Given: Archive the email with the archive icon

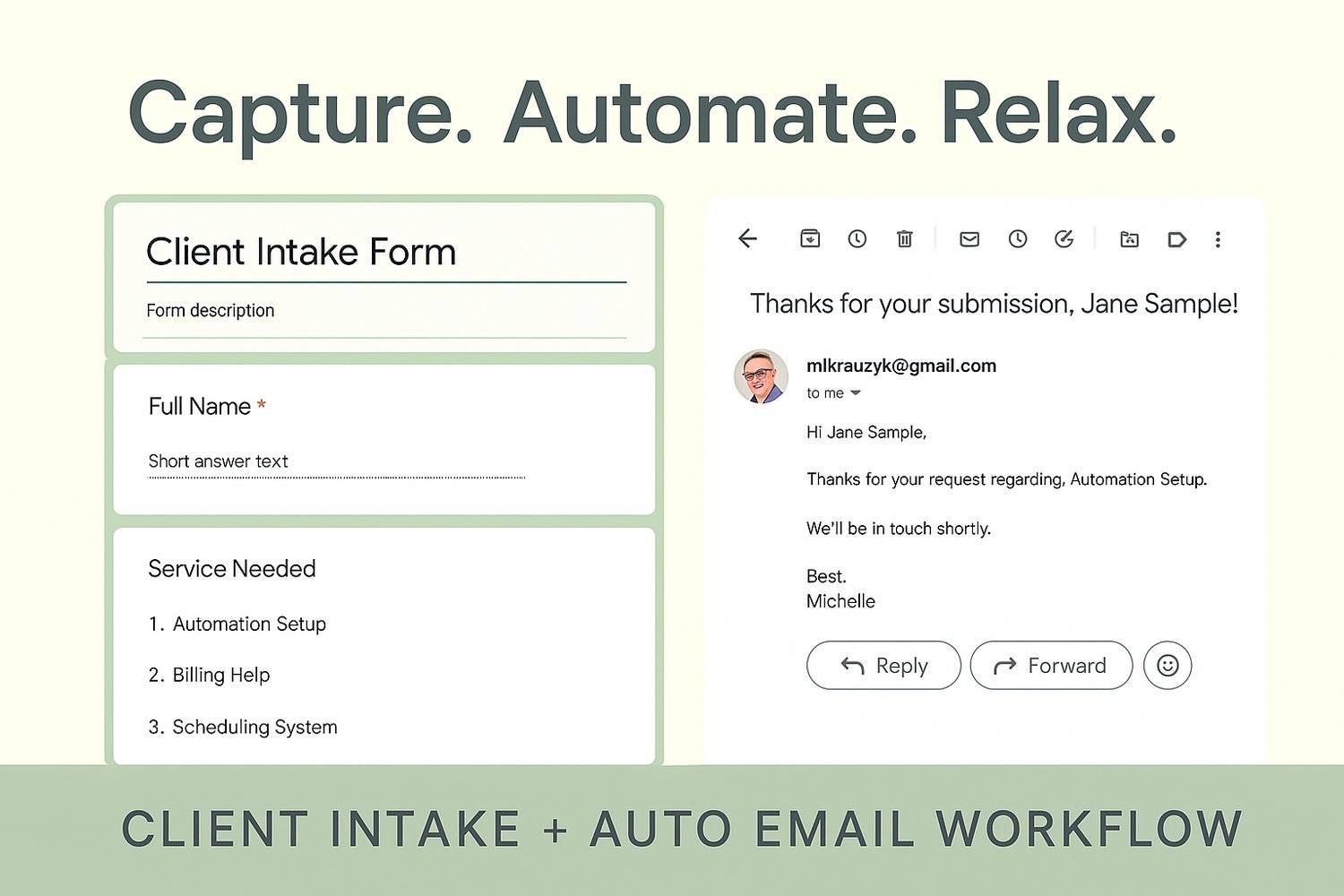Looking at the screenshot, I should pyautogui.click(x=810, y=238).
